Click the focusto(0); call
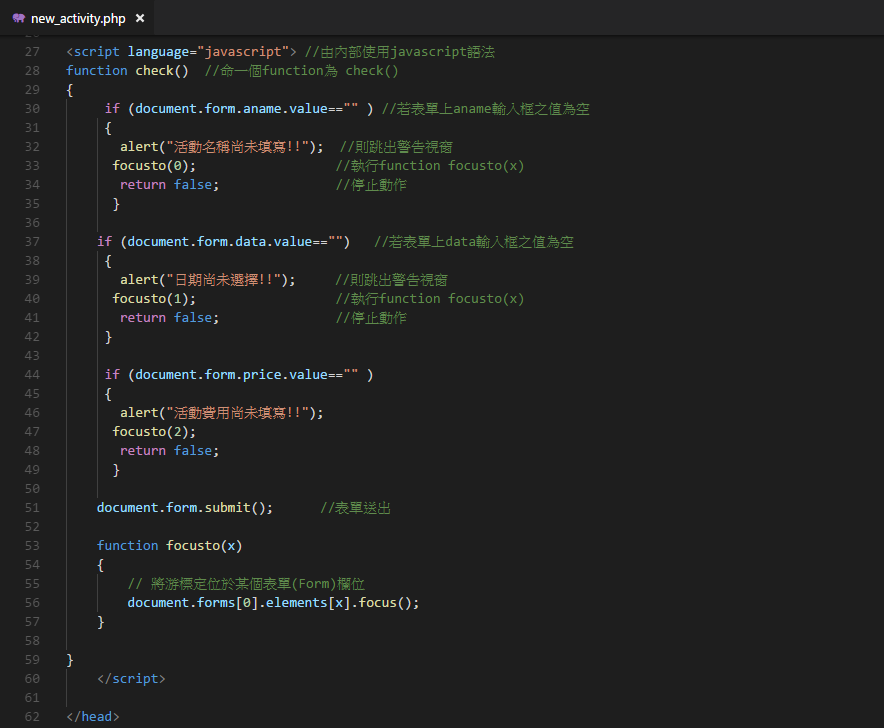 click(154, 166)
